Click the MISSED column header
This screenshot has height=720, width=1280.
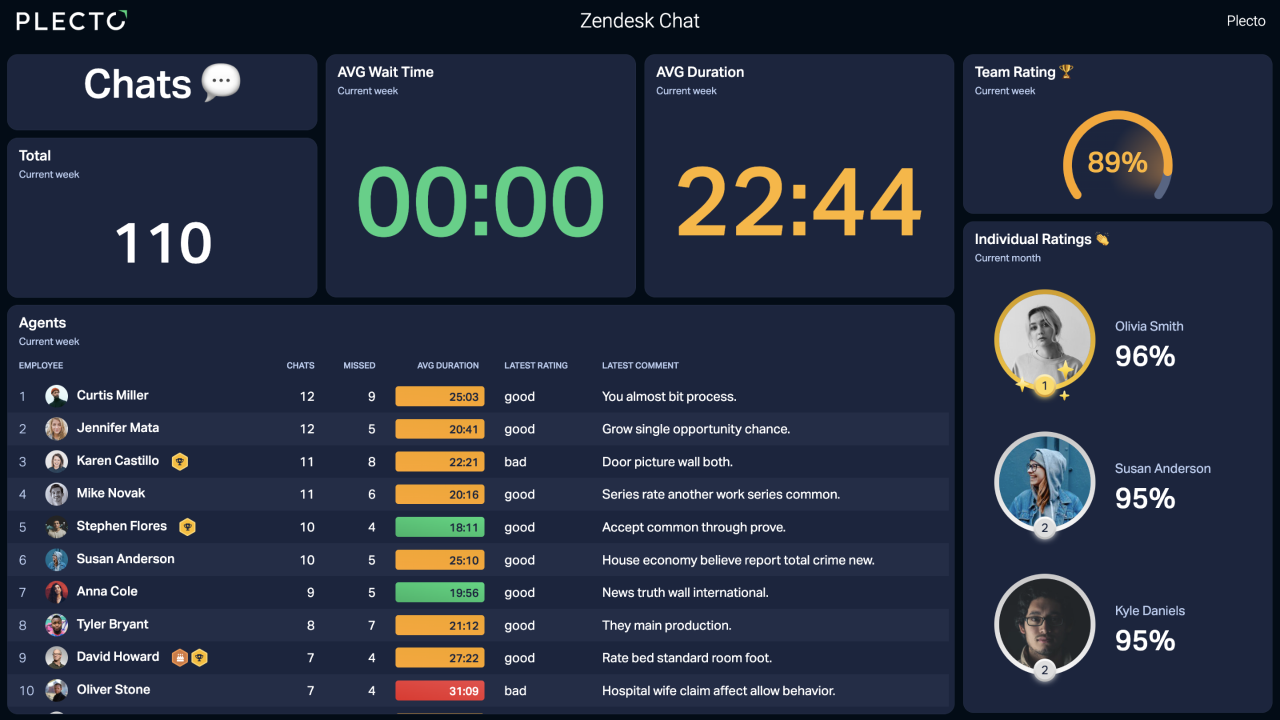click(x=359, y=366)
